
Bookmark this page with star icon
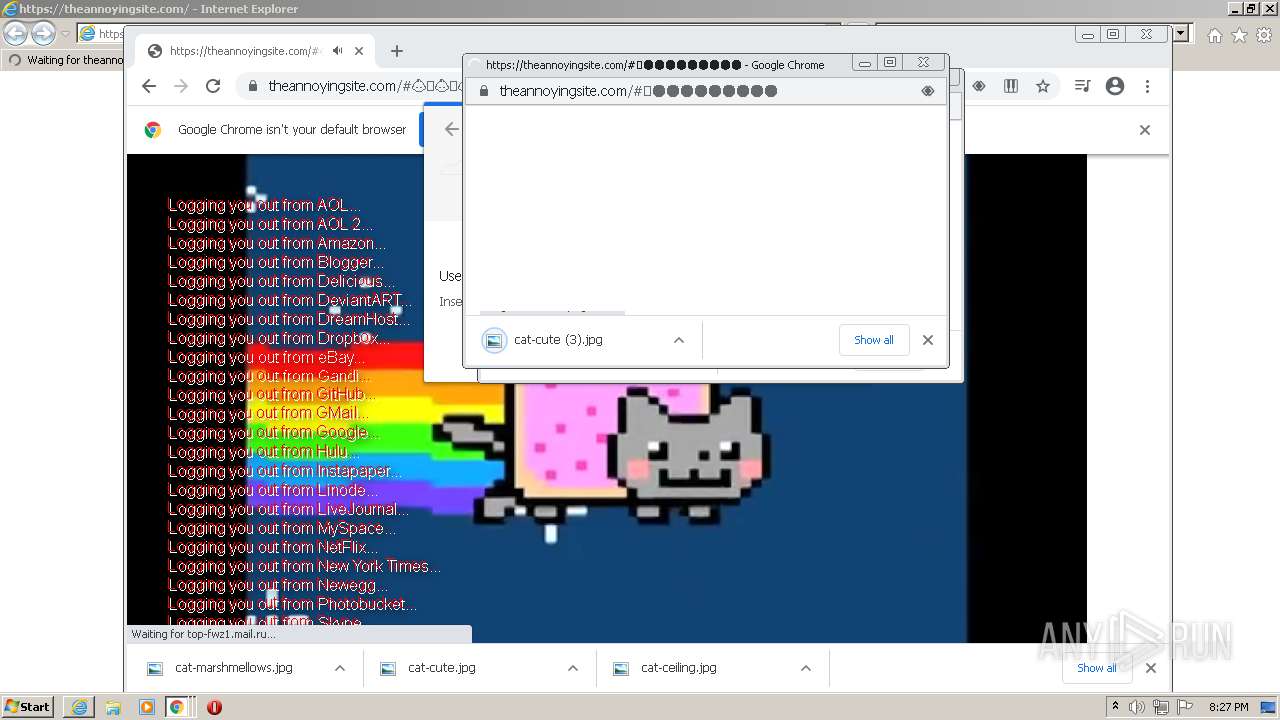1043,86
